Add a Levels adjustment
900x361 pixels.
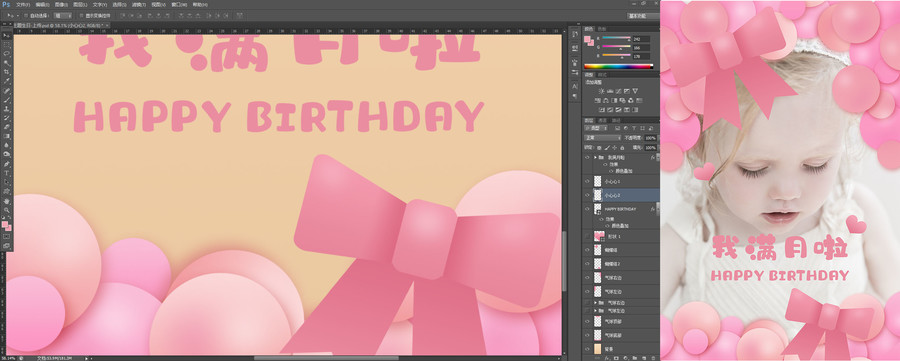(x=610, y=91)
